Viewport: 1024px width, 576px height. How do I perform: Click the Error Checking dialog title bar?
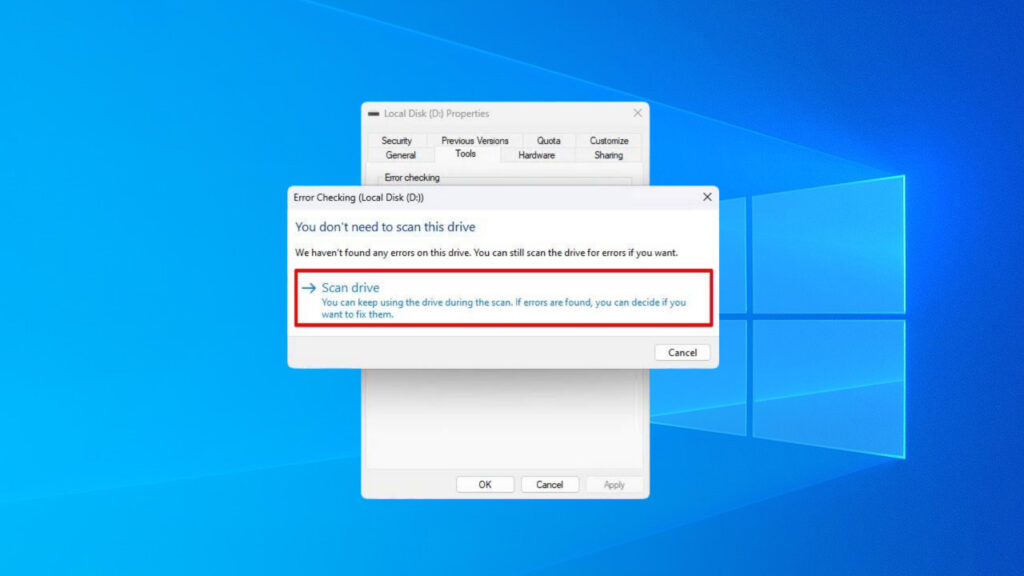pyautogui.click(x=450, y=197)
